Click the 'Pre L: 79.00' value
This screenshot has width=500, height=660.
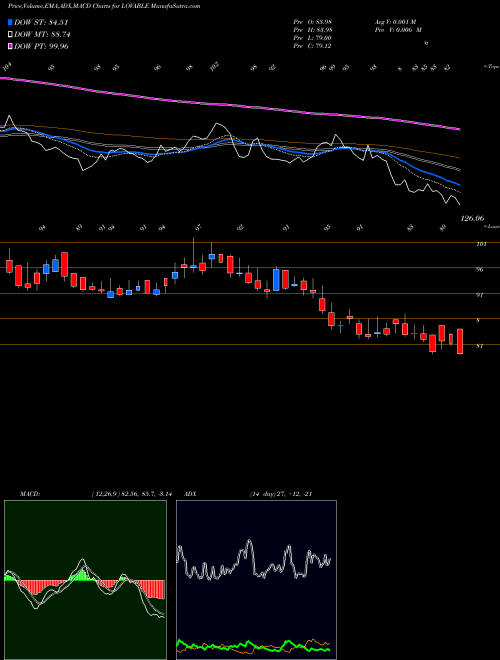(312, 38)
